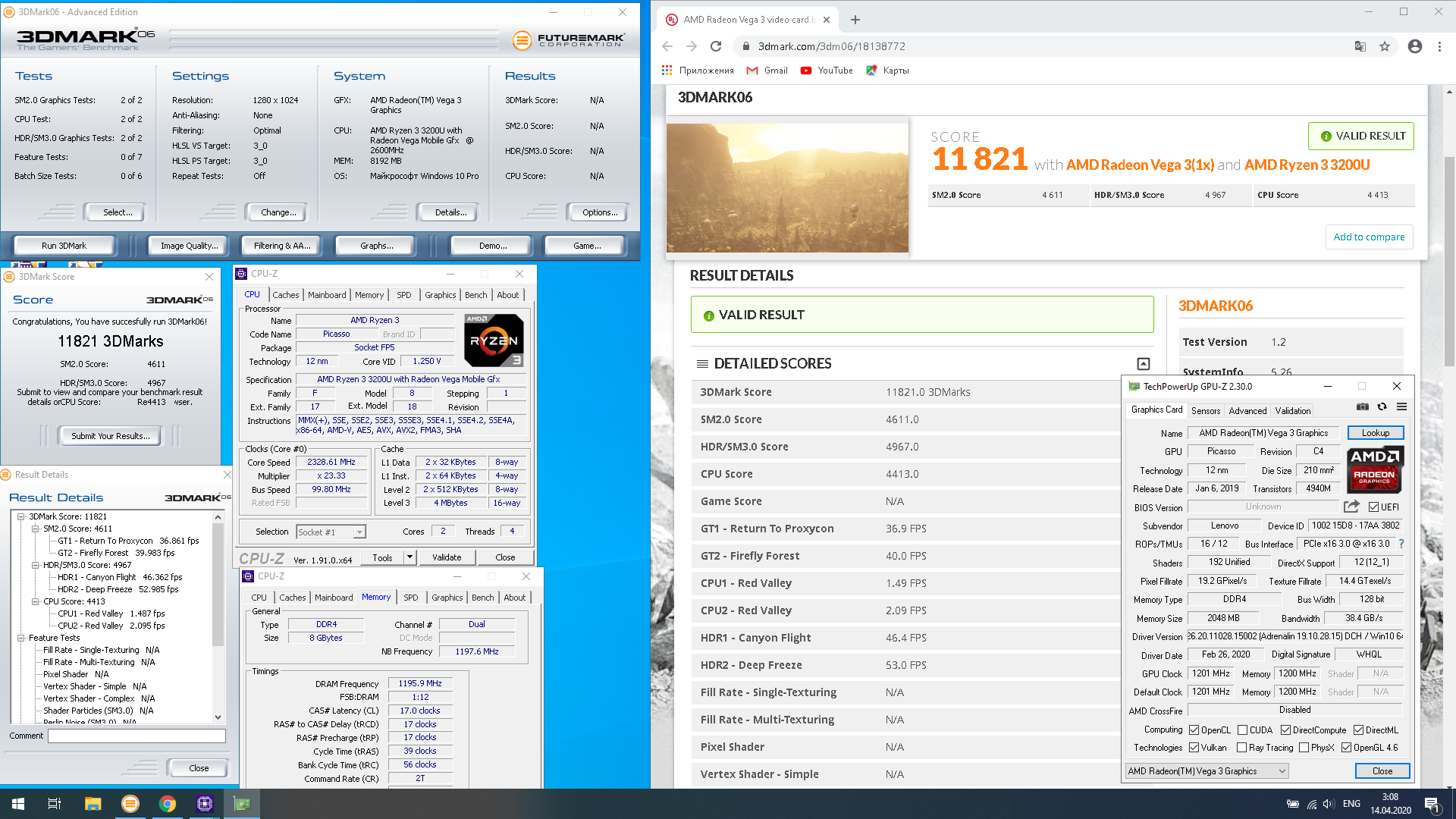Switch to the Advanced tab in GPU-Z
This screenshot has width=1456, height=819.
tap(1247, 410)
